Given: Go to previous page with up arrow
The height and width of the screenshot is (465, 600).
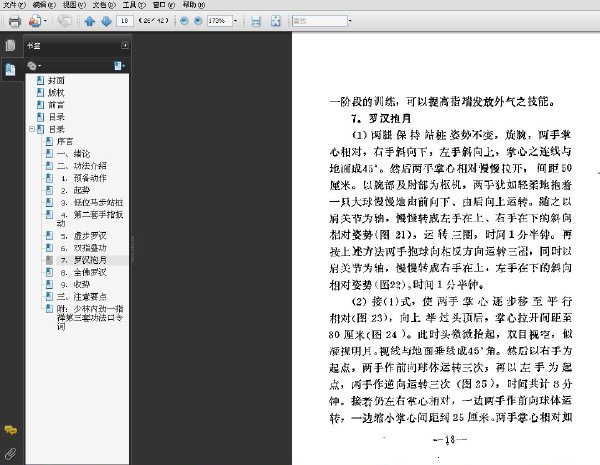Looking at the screenshot, I should click(x=90, y=21).
